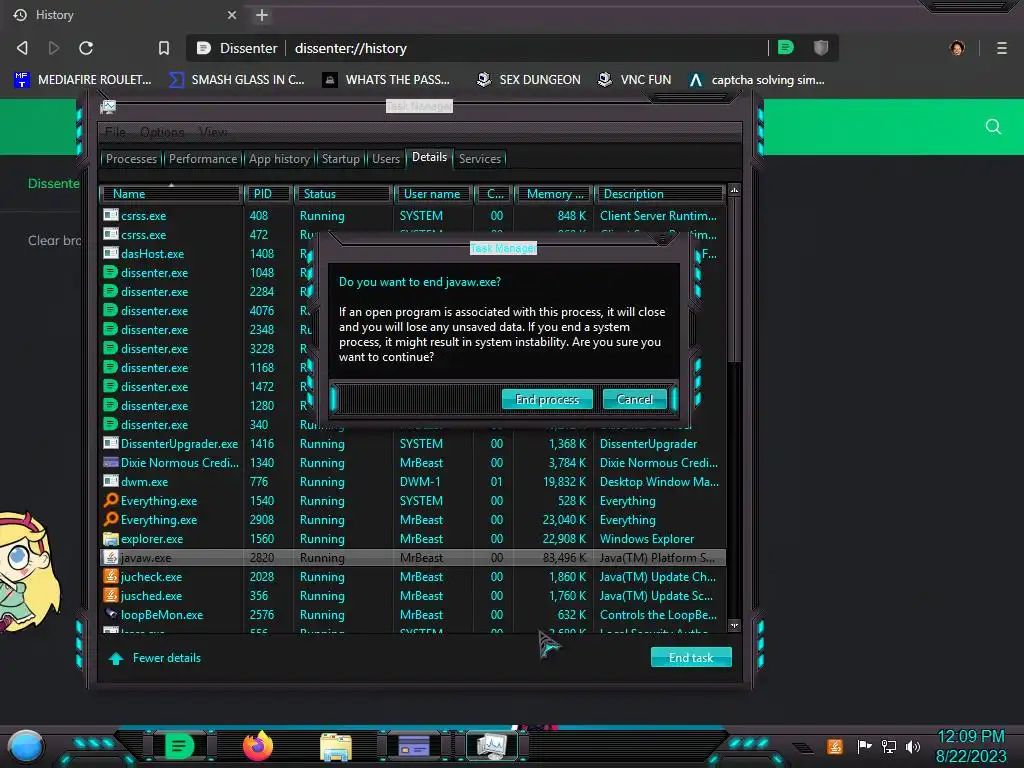Search history with the magnifier icon
Image resolution: width=1024 pixels, height=768 pixels.
(x=993, y=127)
